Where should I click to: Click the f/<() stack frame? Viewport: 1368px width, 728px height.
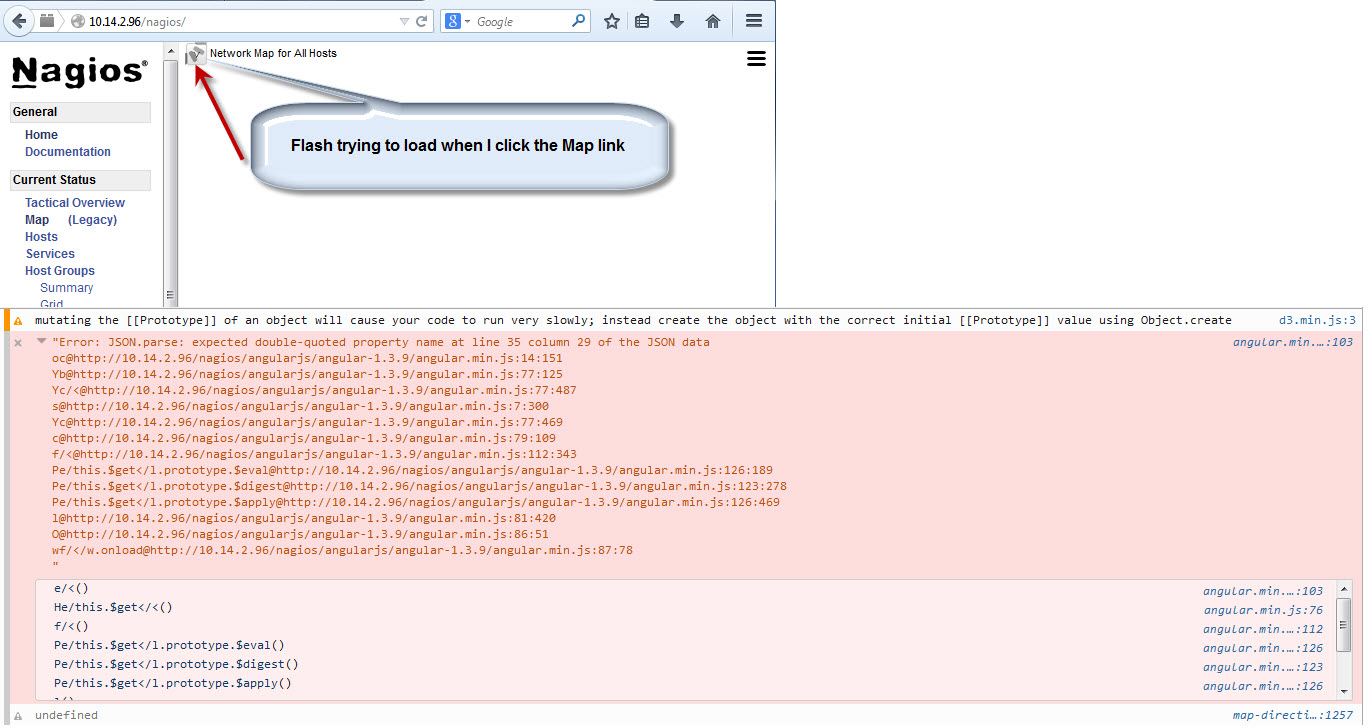pyautogui.click(x=71, y=626)
